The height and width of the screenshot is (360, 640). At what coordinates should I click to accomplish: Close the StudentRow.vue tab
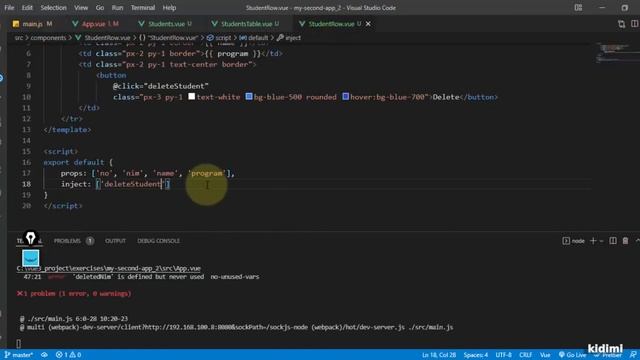368,24
